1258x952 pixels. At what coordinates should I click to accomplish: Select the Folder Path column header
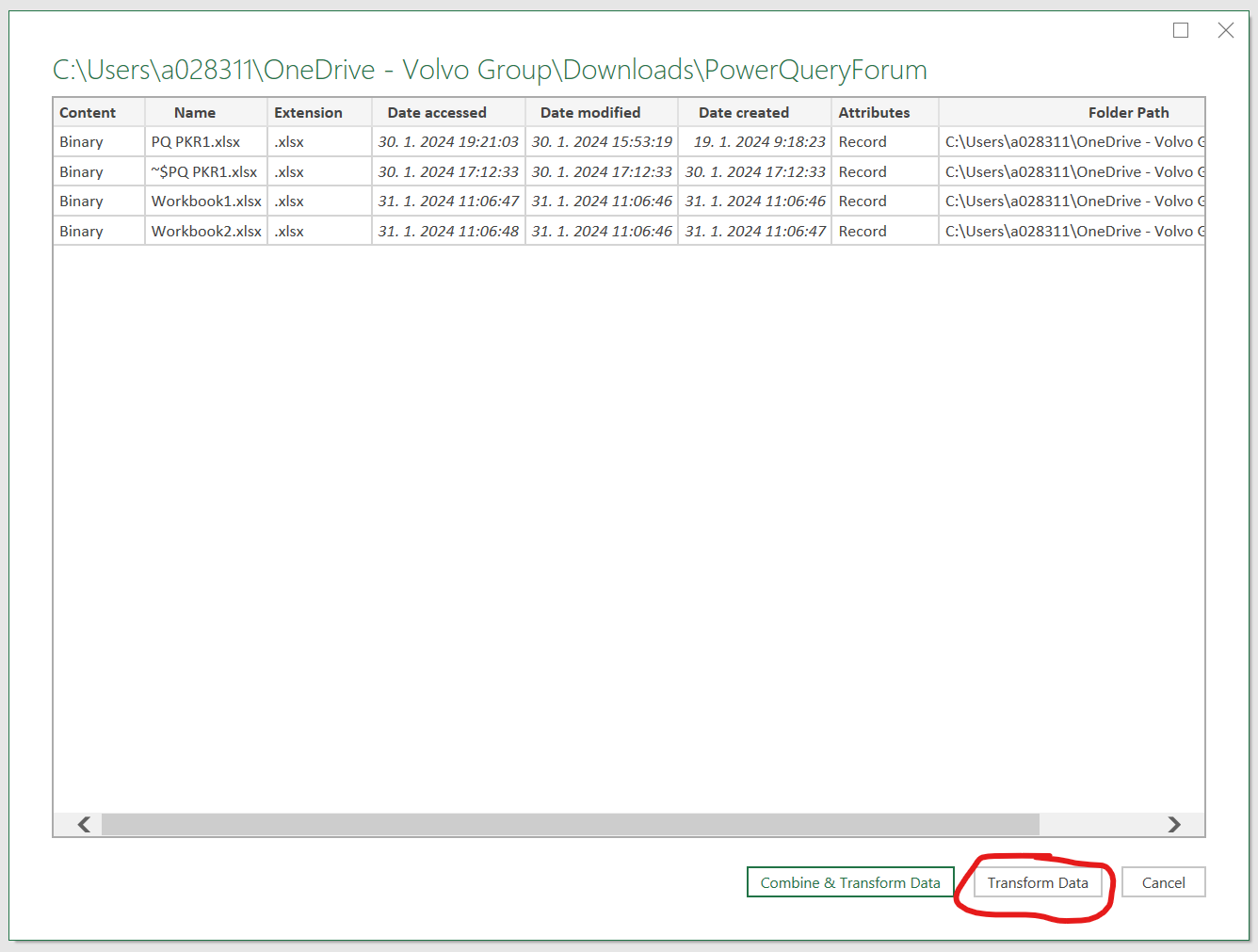click(x=1073, y=112)
